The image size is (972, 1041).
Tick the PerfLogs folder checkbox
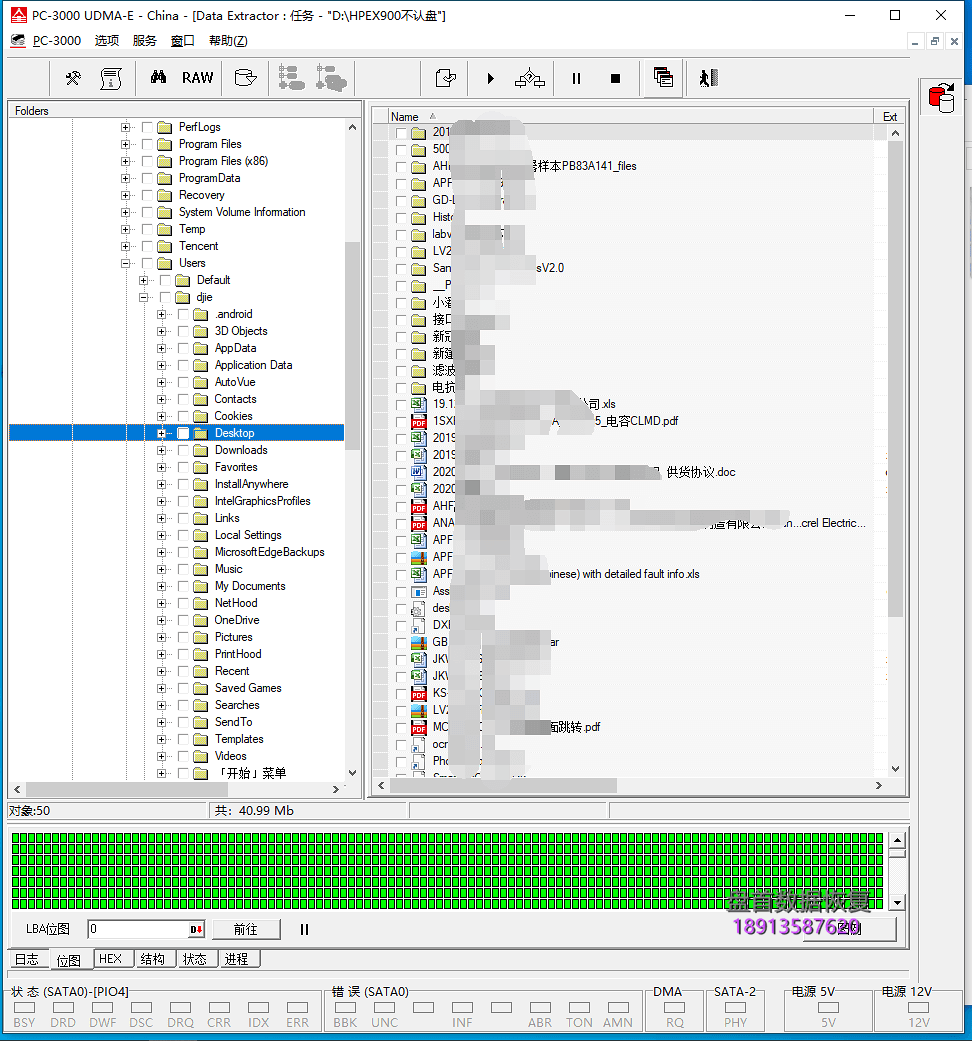point(147,127)
